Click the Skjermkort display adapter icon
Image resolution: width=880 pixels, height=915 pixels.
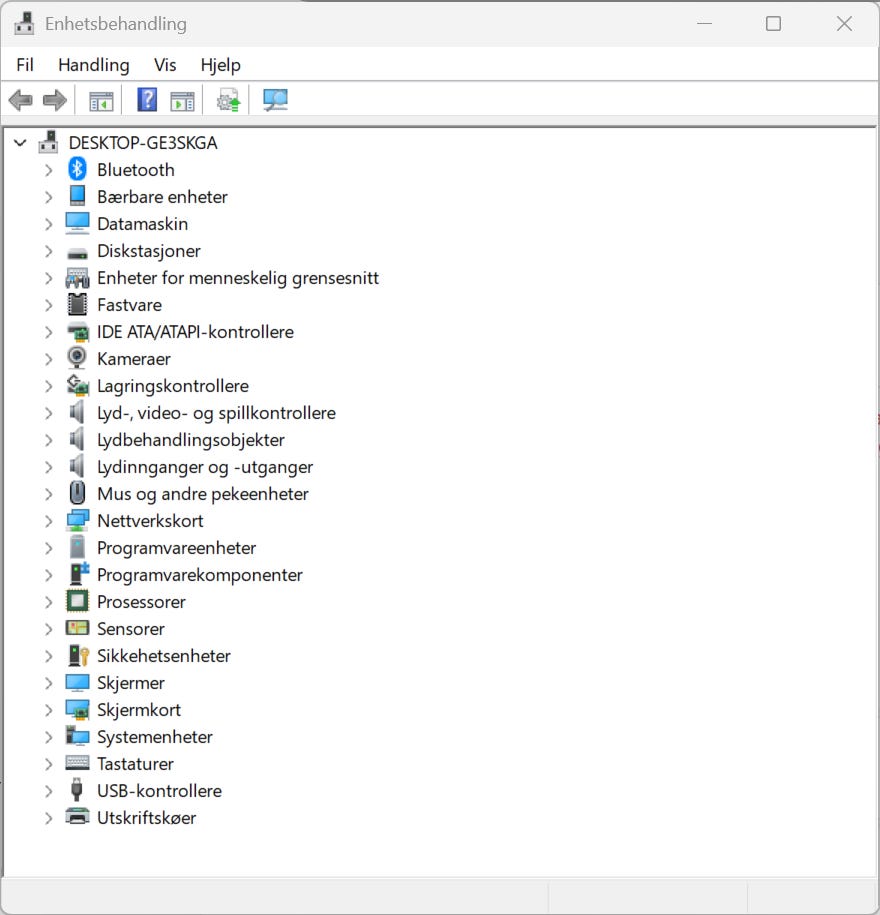point(77,710)
